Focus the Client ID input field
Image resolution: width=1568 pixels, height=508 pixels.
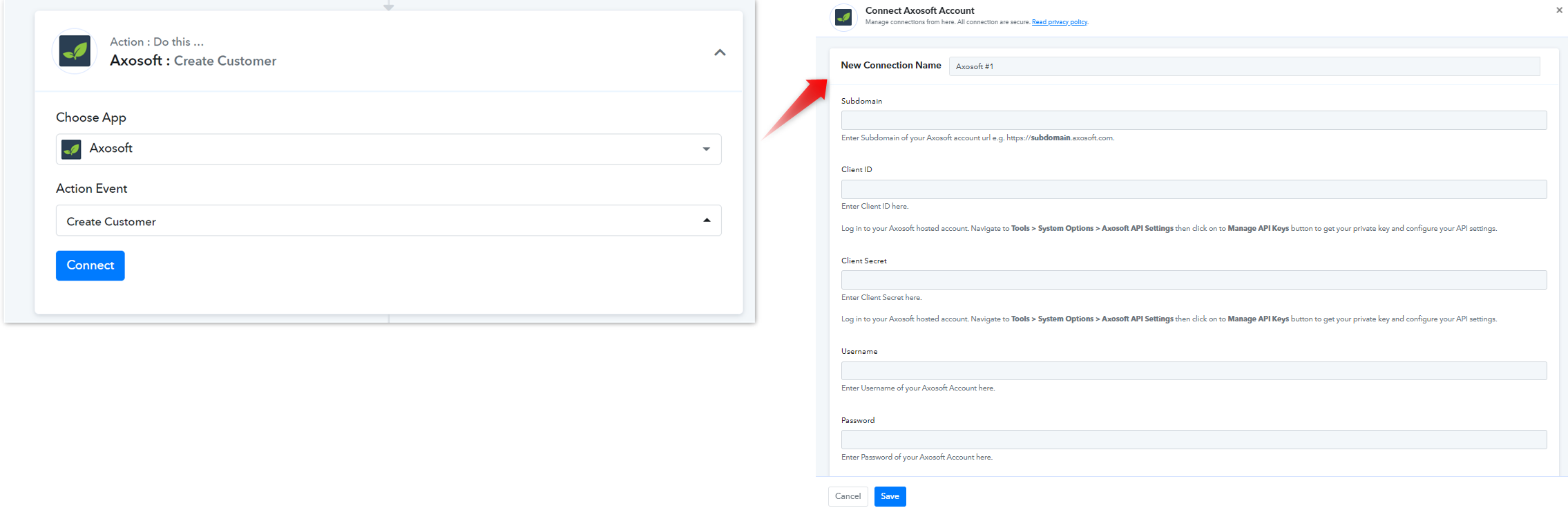[1194, 189]
